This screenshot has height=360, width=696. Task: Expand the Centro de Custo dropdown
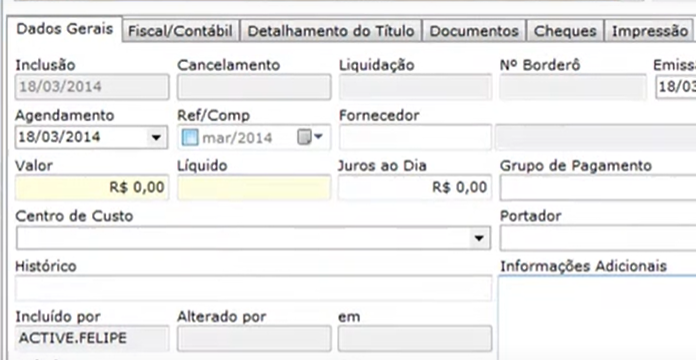coord(478,238)
